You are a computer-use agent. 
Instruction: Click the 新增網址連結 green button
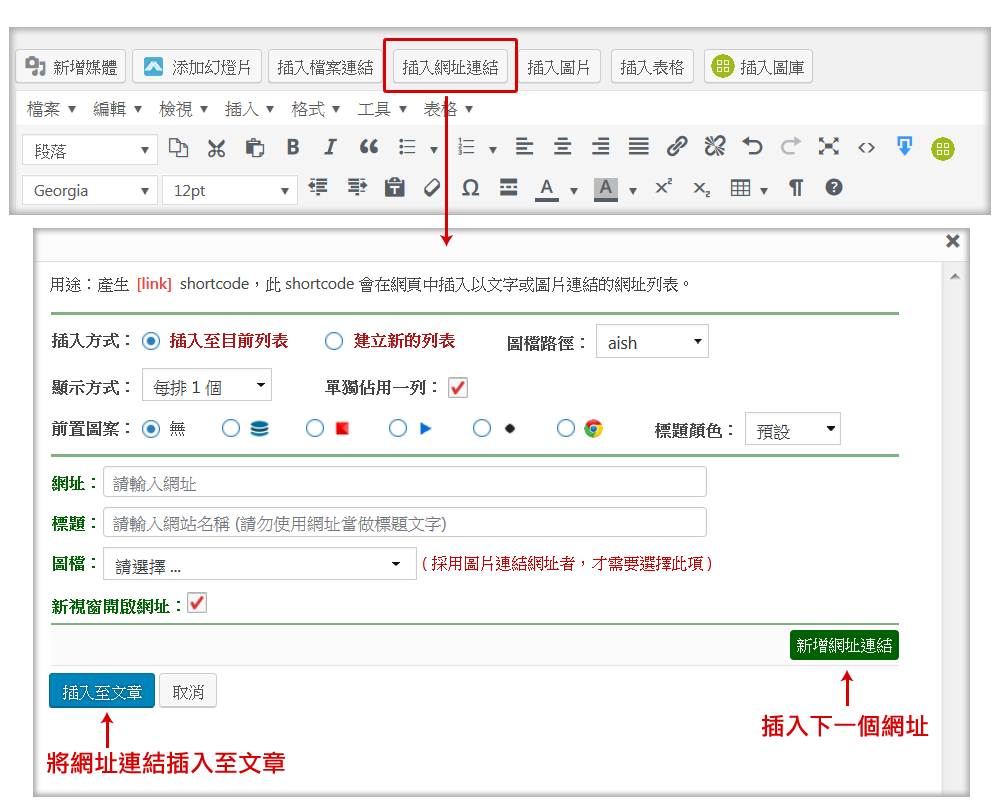pyautogui.click(x=845, y=645)
